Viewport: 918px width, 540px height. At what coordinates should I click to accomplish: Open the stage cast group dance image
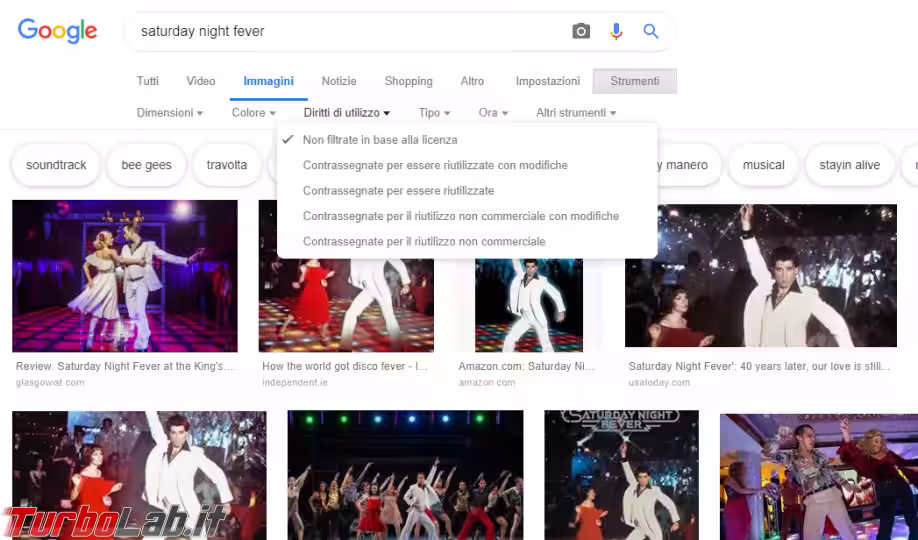point(405,475)
